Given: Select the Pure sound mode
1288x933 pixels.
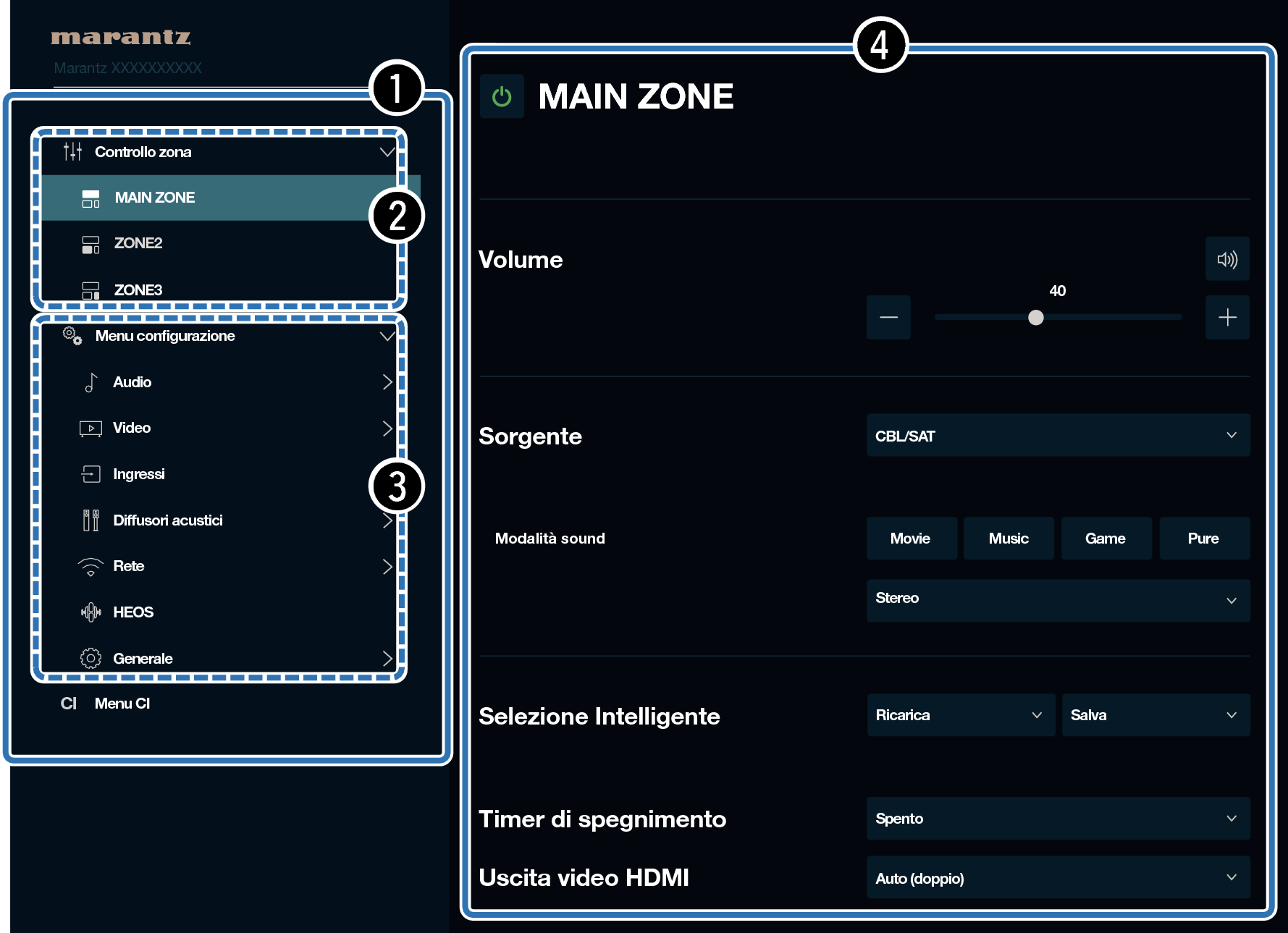Looking at the screenshot, I should coord(1203,539).
